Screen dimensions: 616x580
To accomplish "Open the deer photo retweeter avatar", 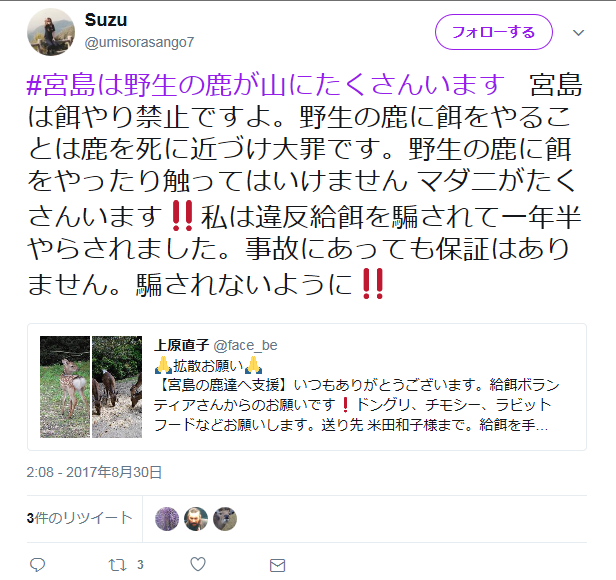I will 225,519.
